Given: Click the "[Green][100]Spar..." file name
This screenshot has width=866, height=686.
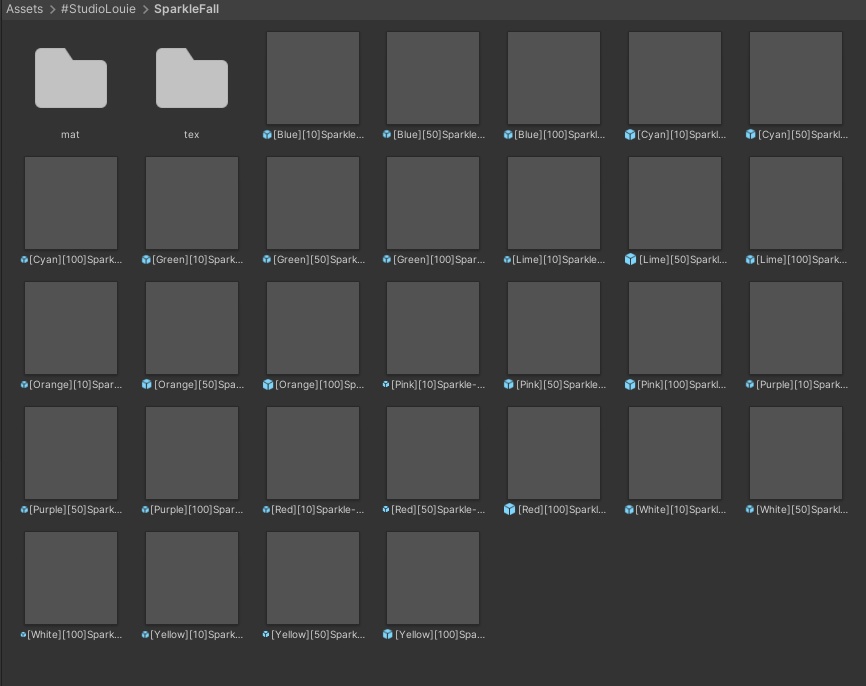Looking at the screenshot, I should 439,260.
